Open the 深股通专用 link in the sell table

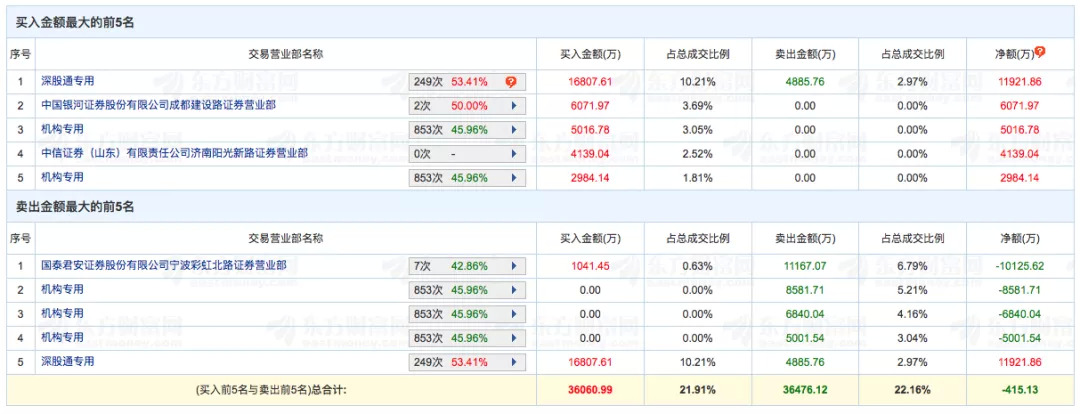tap(69, 362)
